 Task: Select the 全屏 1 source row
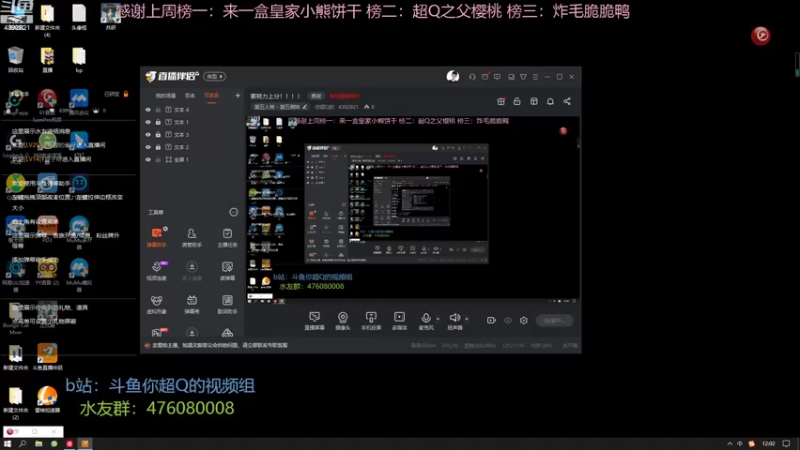pos(192,160)
